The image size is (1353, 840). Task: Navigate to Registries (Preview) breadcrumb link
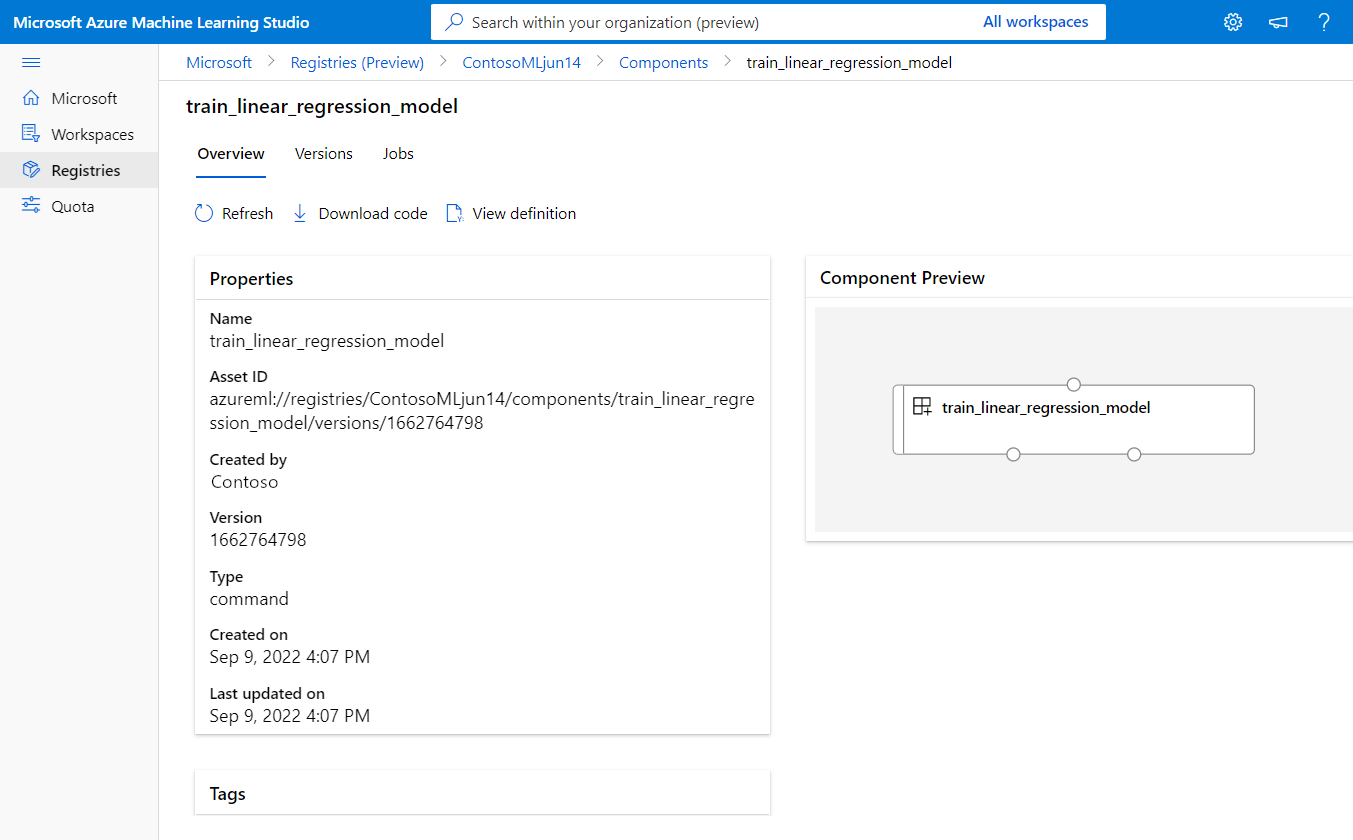(357, 62)
